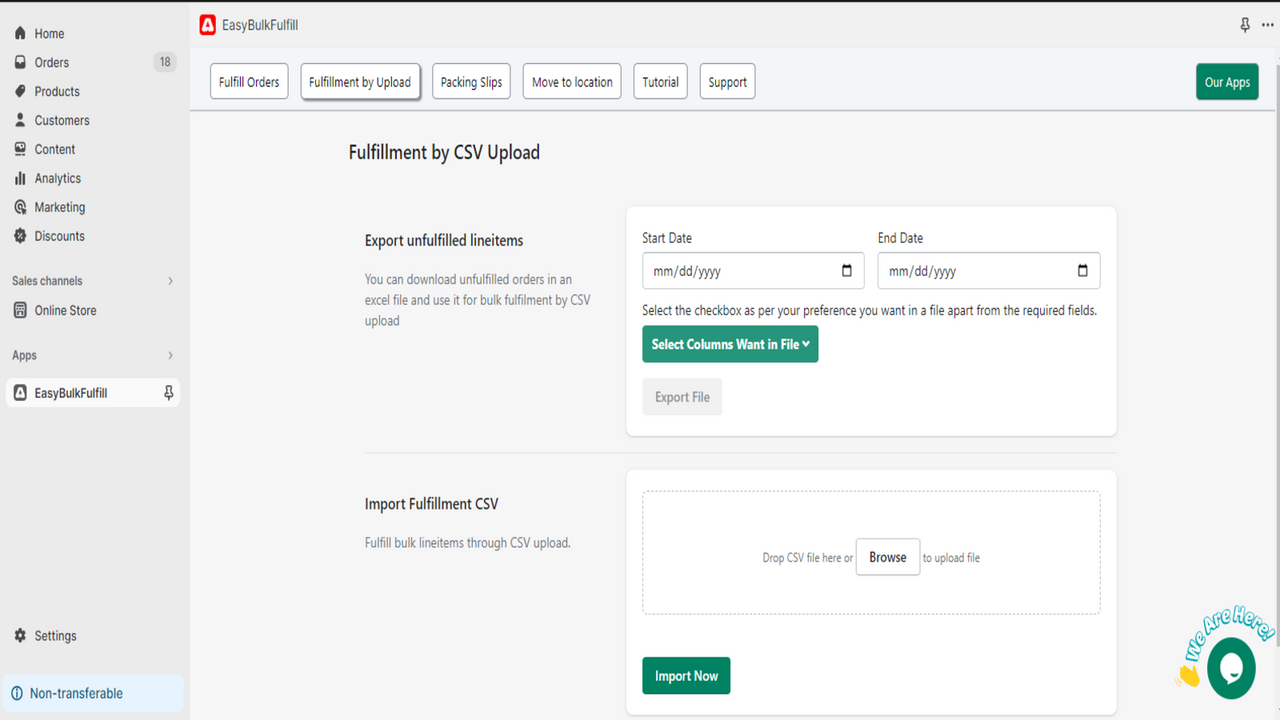Open the Start Date calendar picker icon
Image resolution: width=1280 pixels, height=720 pixels.
point(846,270)
